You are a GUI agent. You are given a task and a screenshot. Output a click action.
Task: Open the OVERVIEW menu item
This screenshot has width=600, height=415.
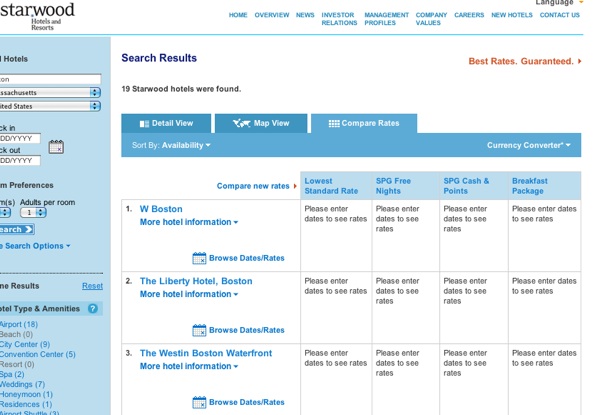pos(272,15)
